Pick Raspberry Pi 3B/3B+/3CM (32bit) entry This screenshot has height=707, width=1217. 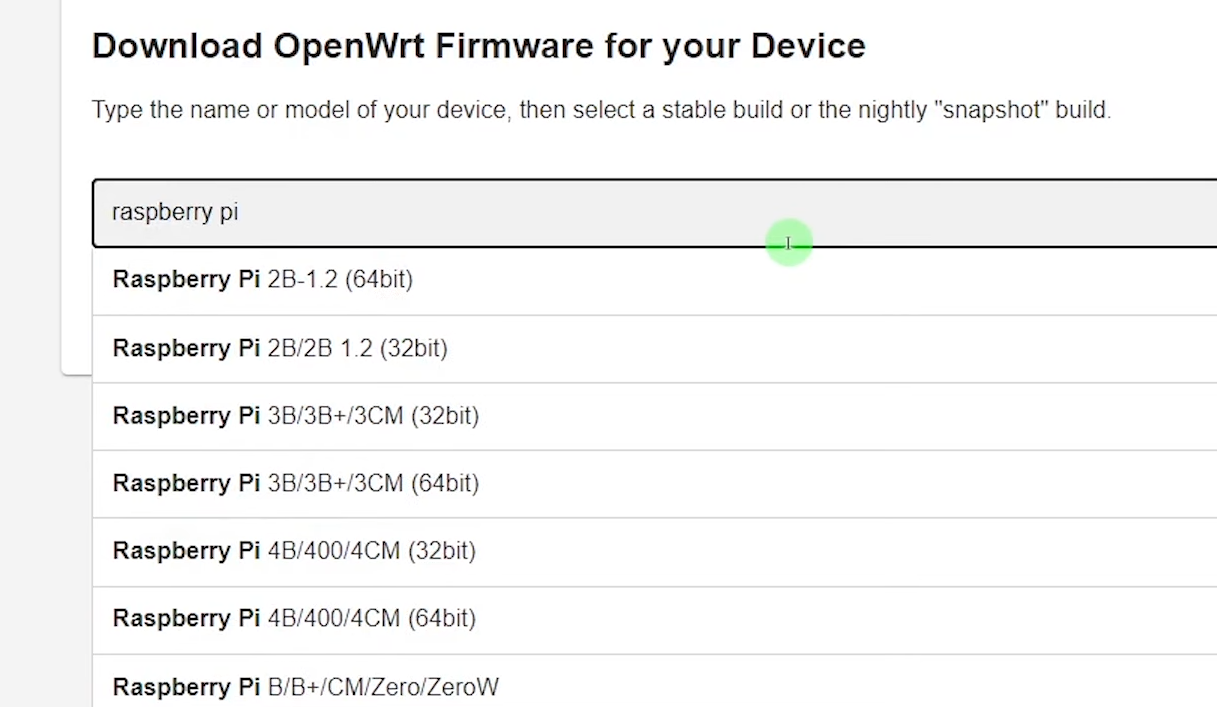click(296, 416)
